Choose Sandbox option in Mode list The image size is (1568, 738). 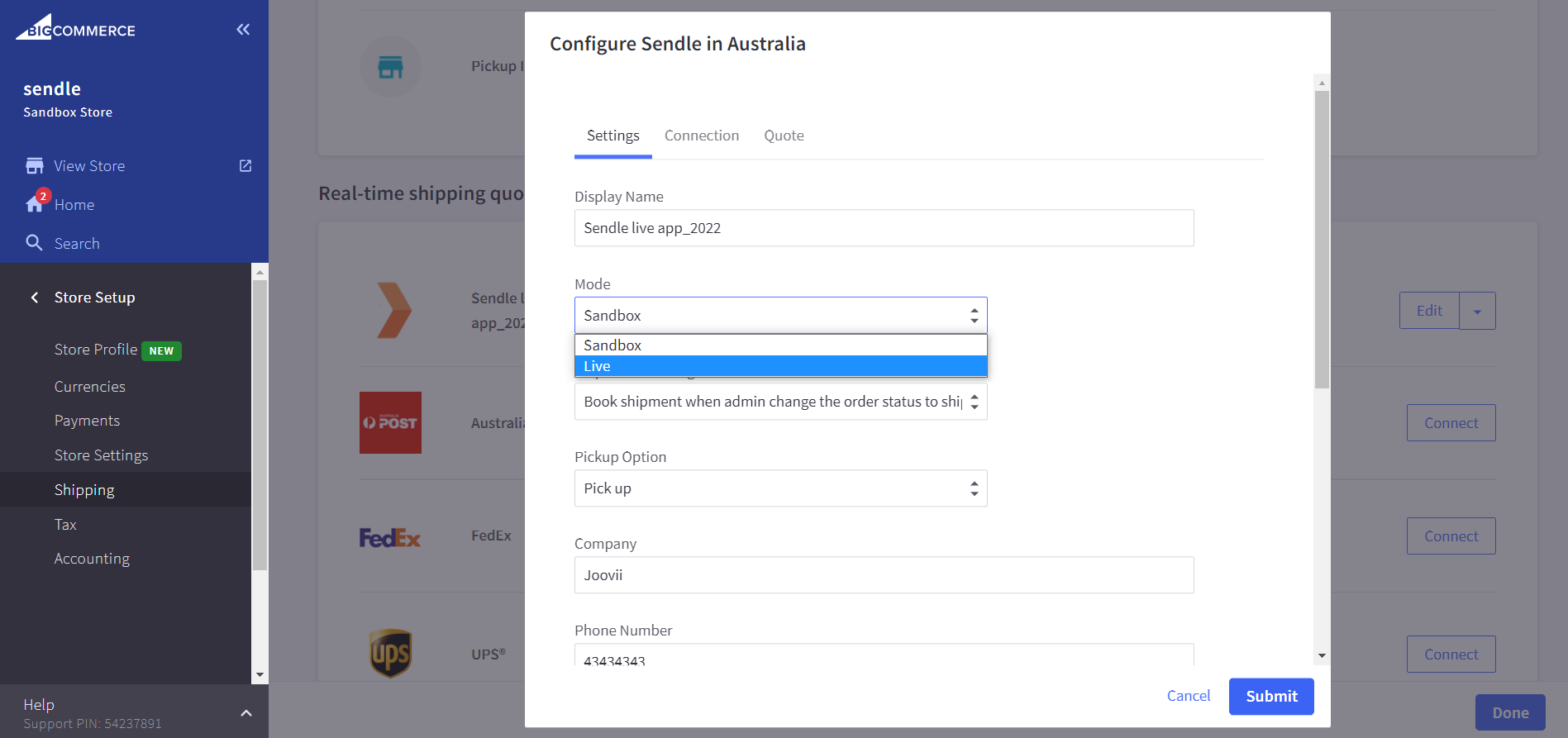(780, 345)
